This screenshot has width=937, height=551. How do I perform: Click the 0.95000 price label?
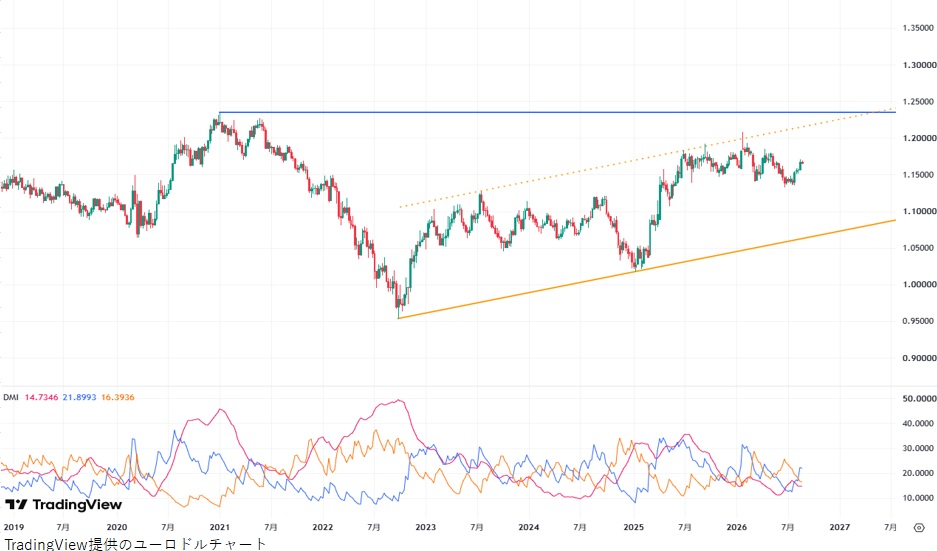918,322
